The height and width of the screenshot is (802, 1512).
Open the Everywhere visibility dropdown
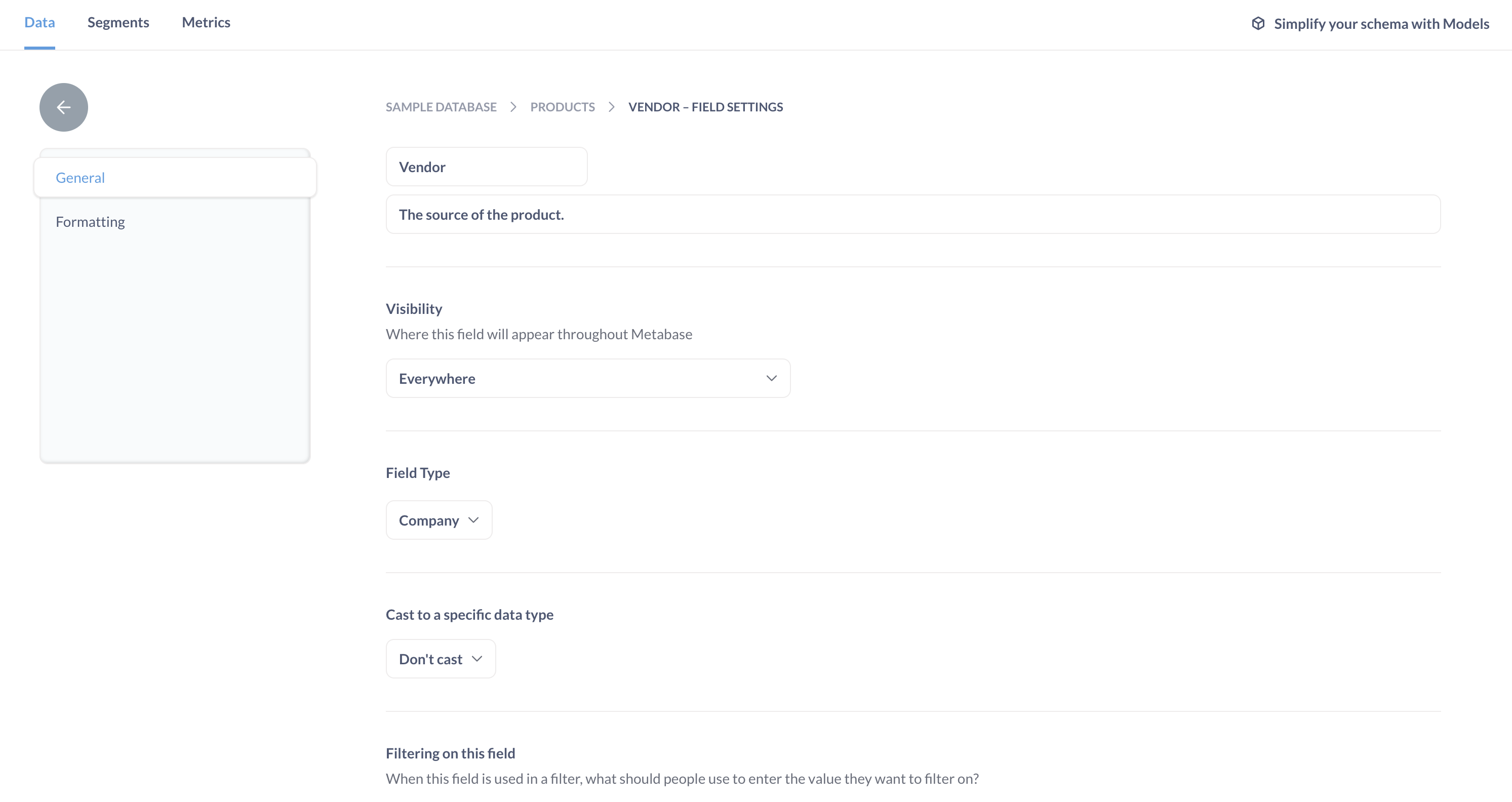(x=587, y=378)
